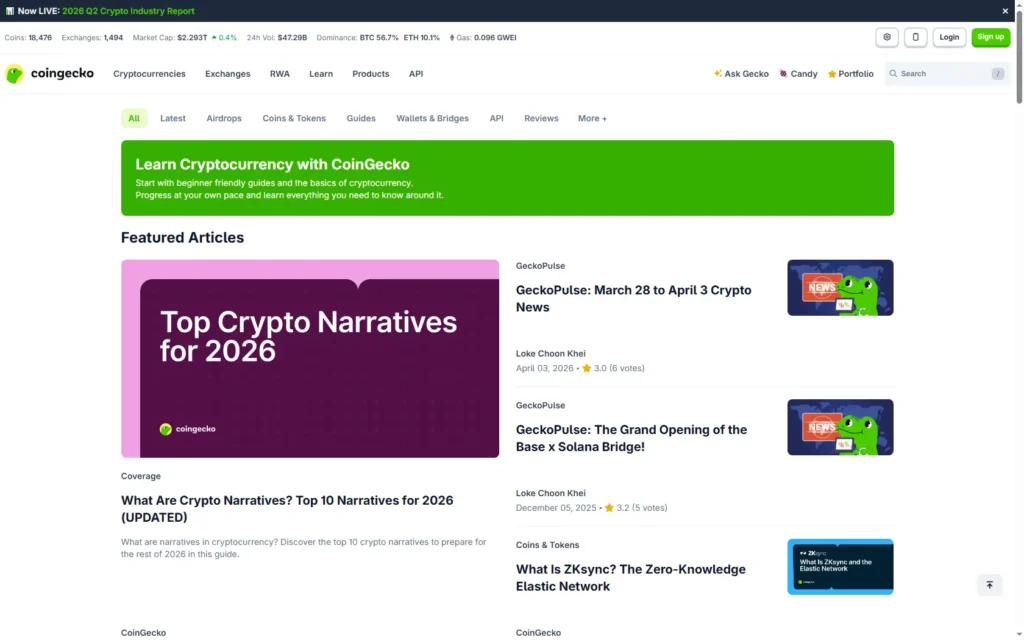Click the Ask Gecko sparkle icon
1024x640 pixels.
point(718,74)
